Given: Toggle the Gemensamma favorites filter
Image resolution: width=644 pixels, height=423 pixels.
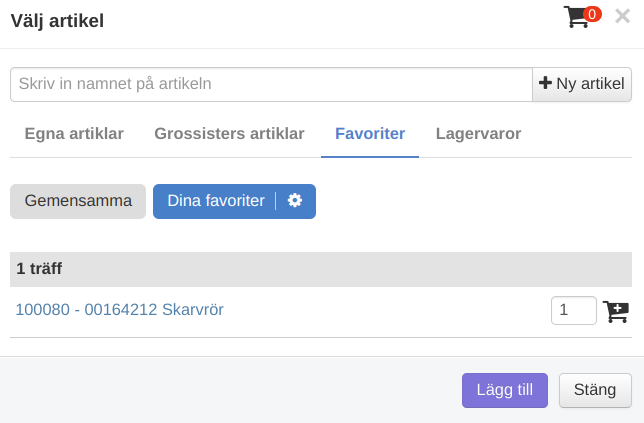Looking at the screenshot, I should [78, 201].
